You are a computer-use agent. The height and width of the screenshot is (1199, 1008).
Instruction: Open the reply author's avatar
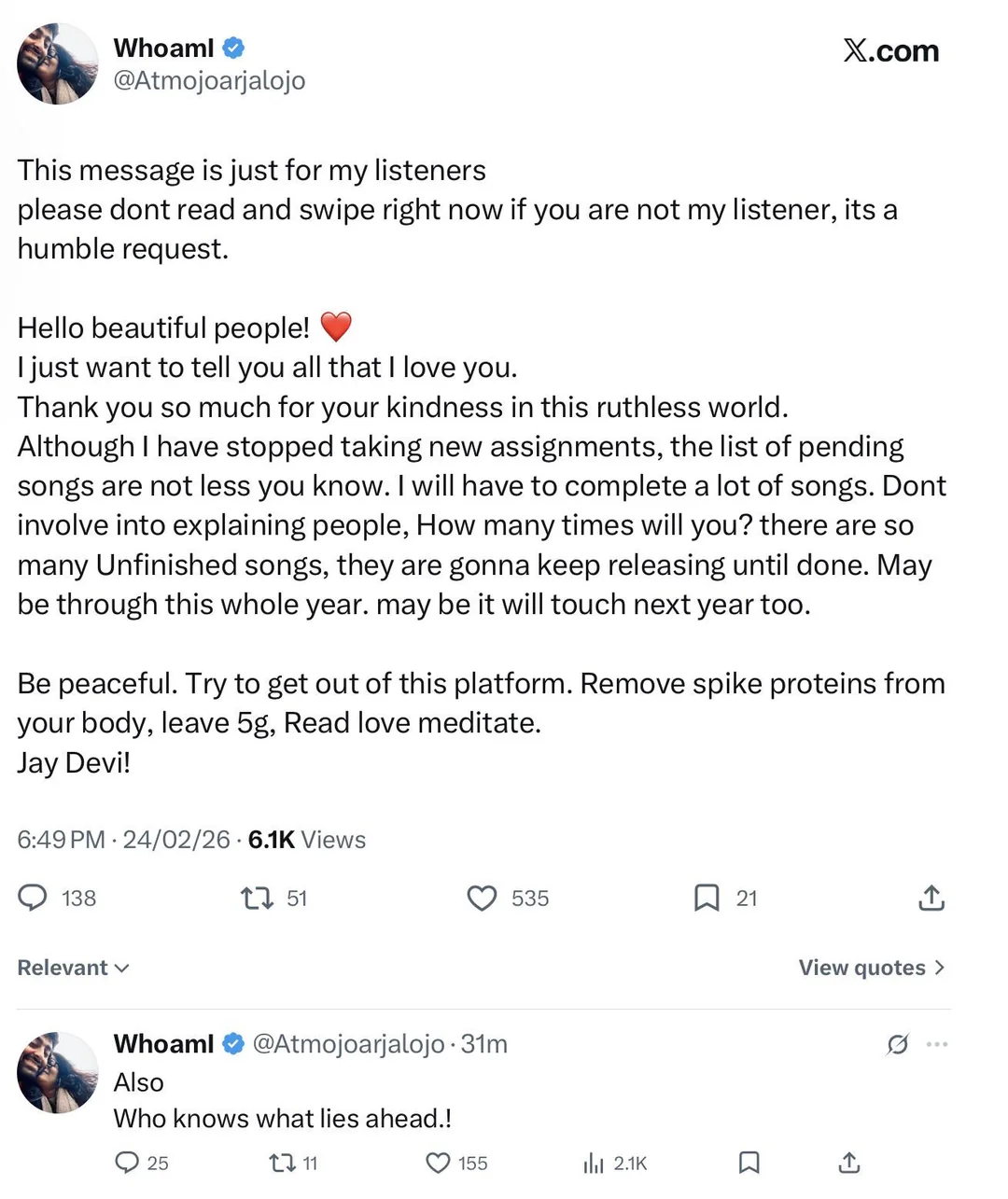click(x=58, y=1072)
